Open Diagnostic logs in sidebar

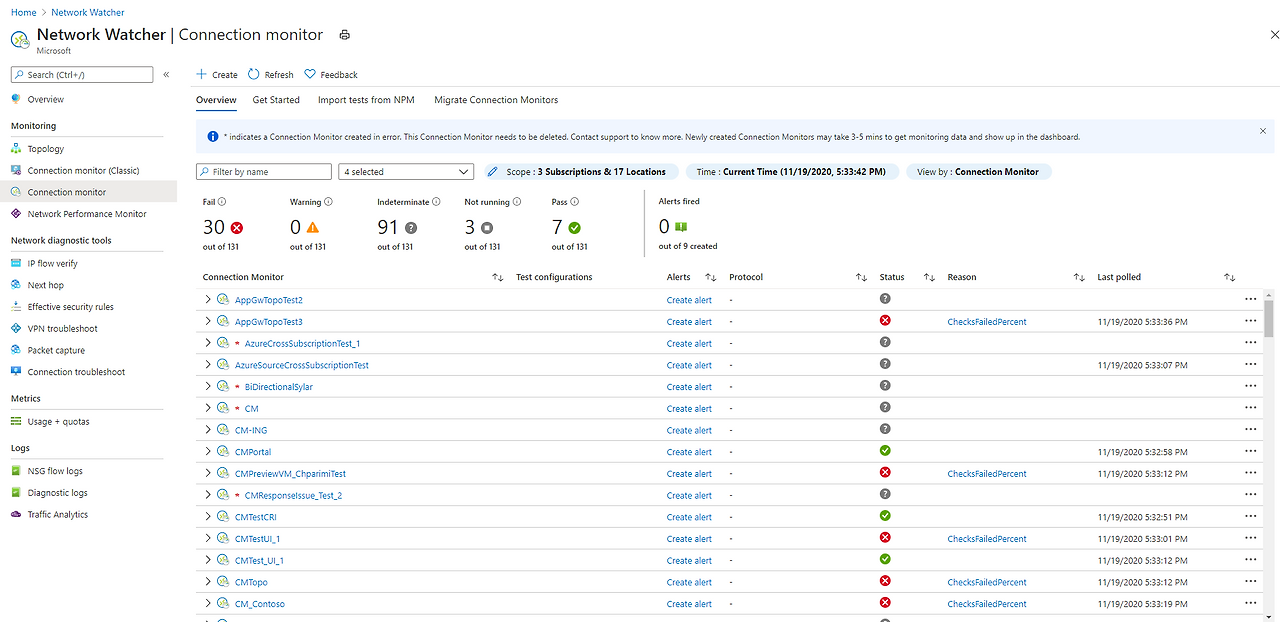[58, 493]
